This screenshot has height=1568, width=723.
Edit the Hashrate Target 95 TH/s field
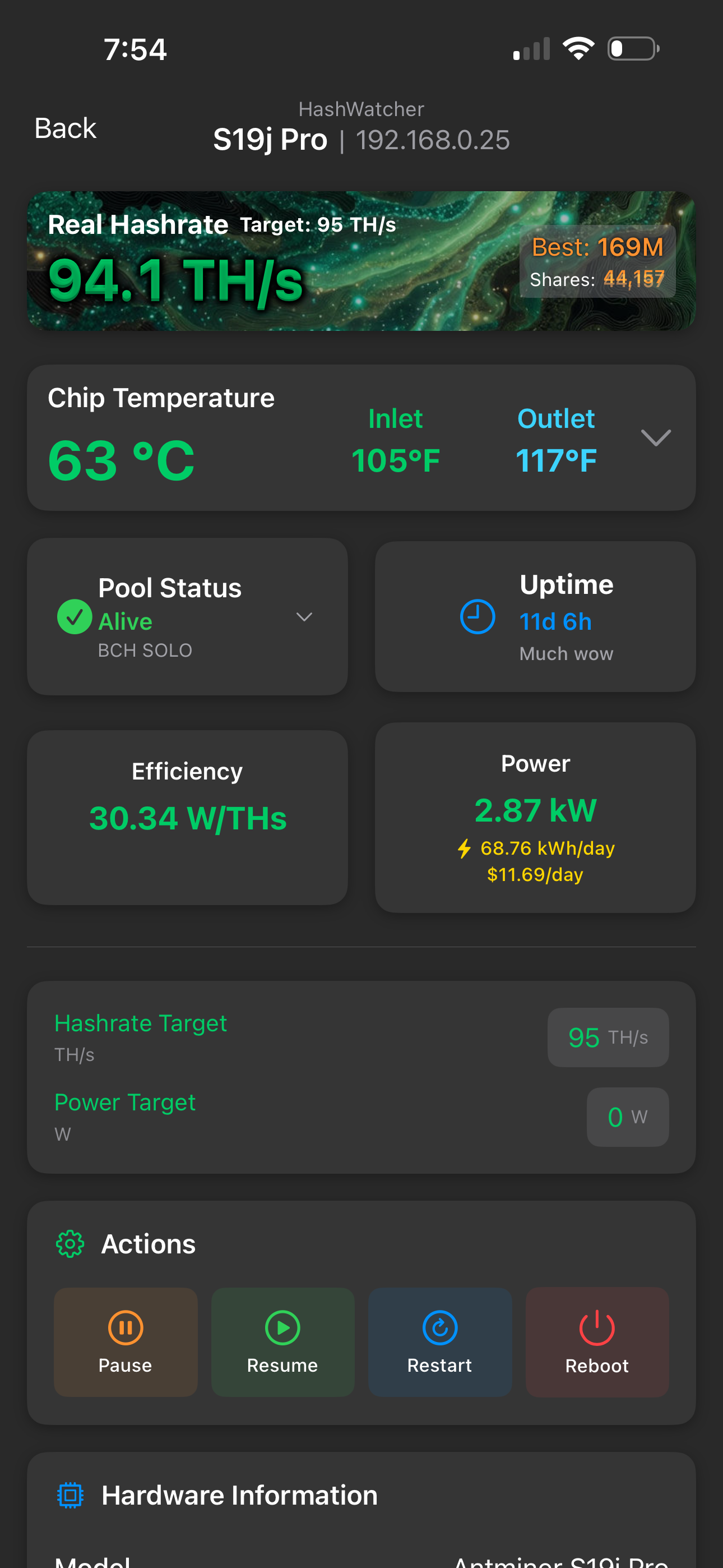608,1037
